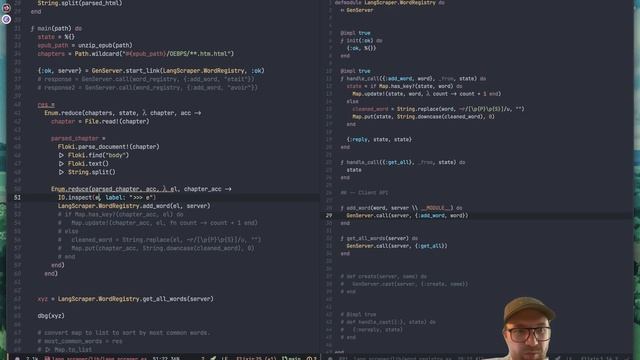The width and height of the screenshot is (640, 360).
Task: Click 'cleaned_word = String.replace(word' line in right pane
Action: click(438, 109)
